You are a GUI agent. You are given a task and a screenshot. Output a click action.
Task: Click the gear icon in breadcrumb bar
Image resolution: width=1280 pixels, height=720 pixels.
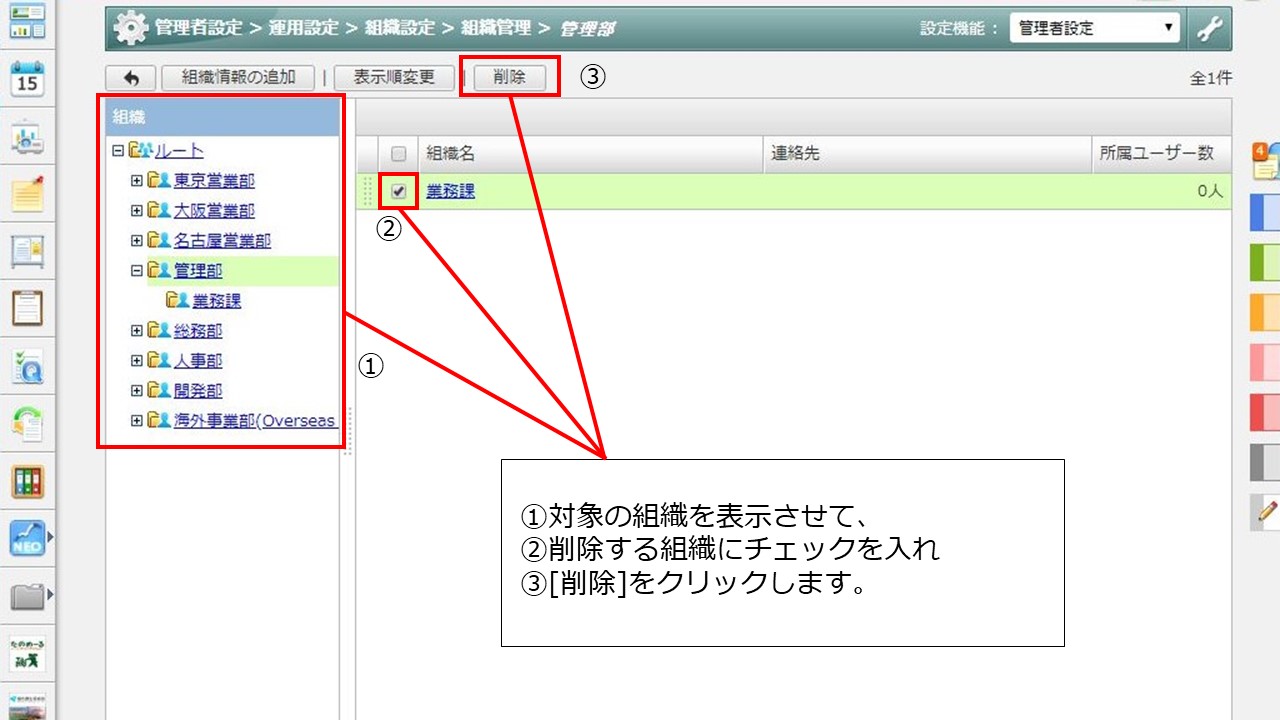(129, 29)
